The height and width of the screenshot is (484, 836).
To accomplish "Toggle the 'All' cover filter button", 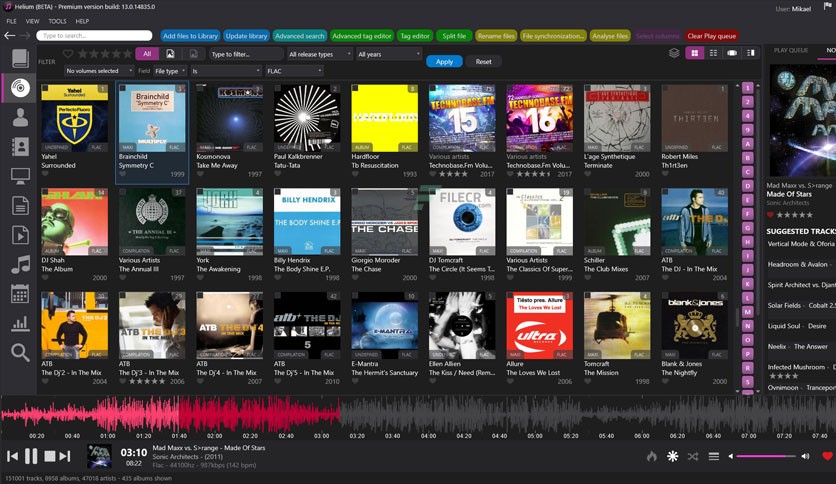I will pyautogui.click(x=147, y=54).
